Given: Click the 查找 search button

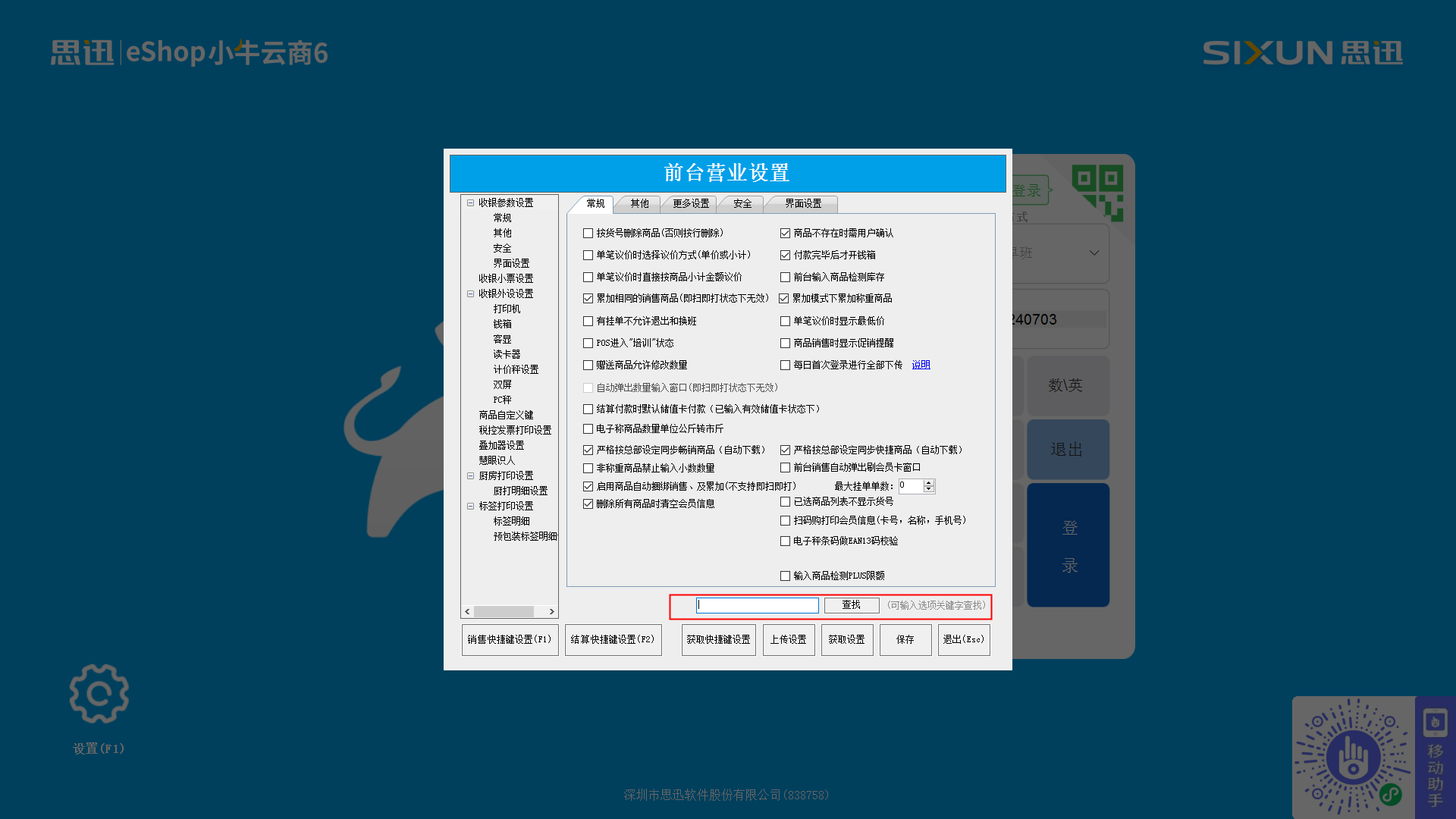Looking at the screenshot, I should click(x=852, y=605).
